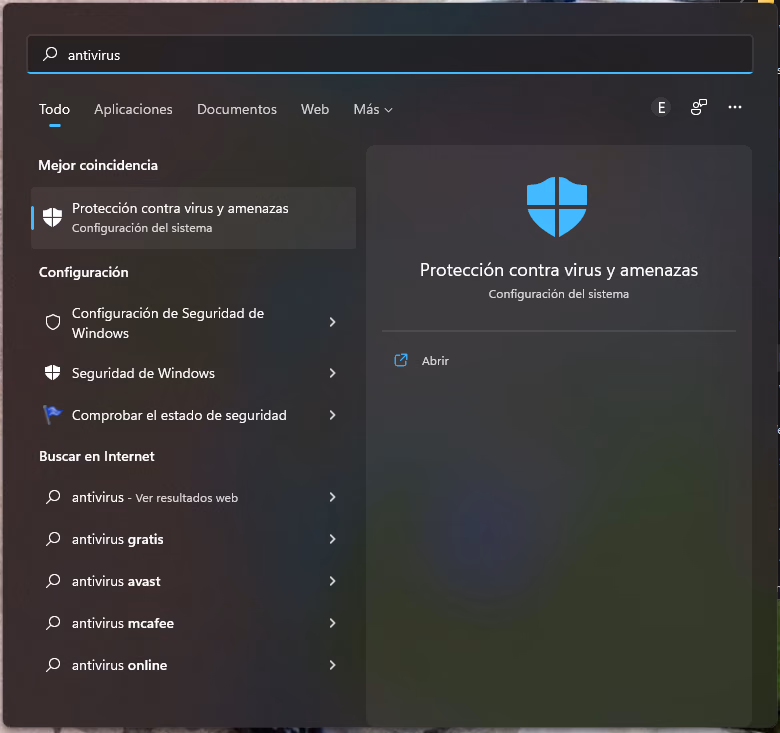Open Protección contra virus y amenazas result

pyautogui.click(x=194, y=218)
